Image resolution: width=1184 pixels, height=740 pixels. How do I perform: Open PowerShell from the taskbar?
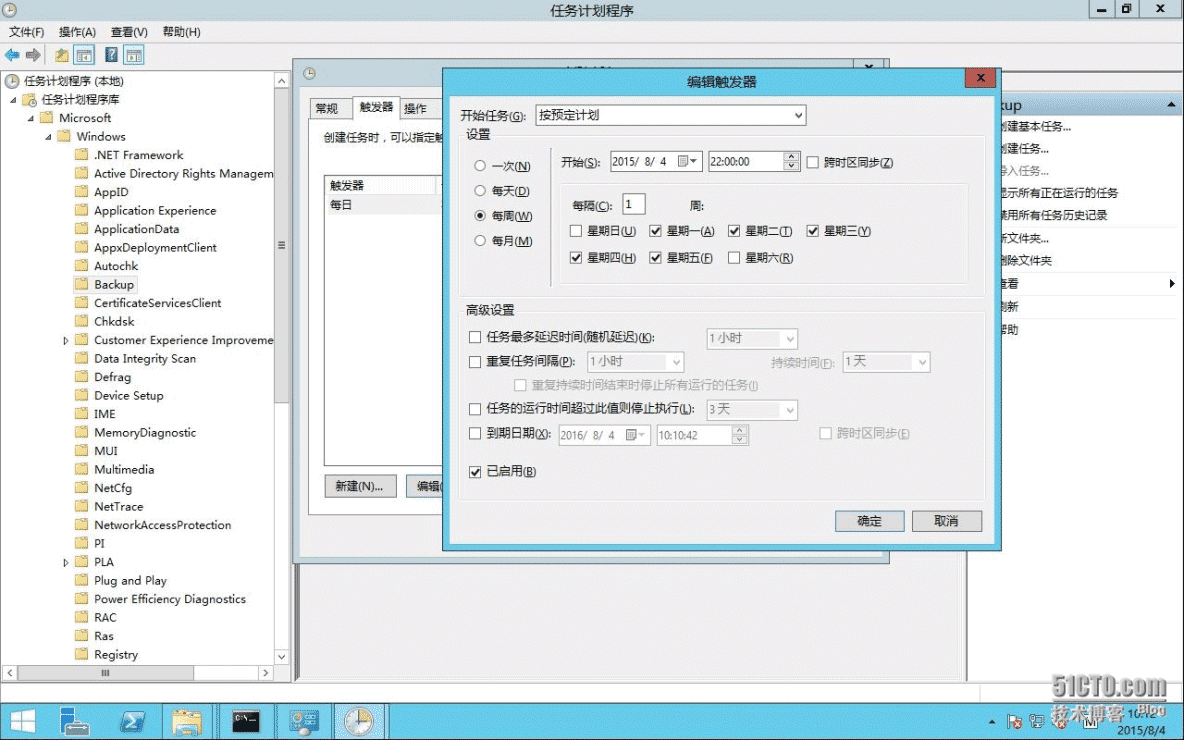pos(133,721)
